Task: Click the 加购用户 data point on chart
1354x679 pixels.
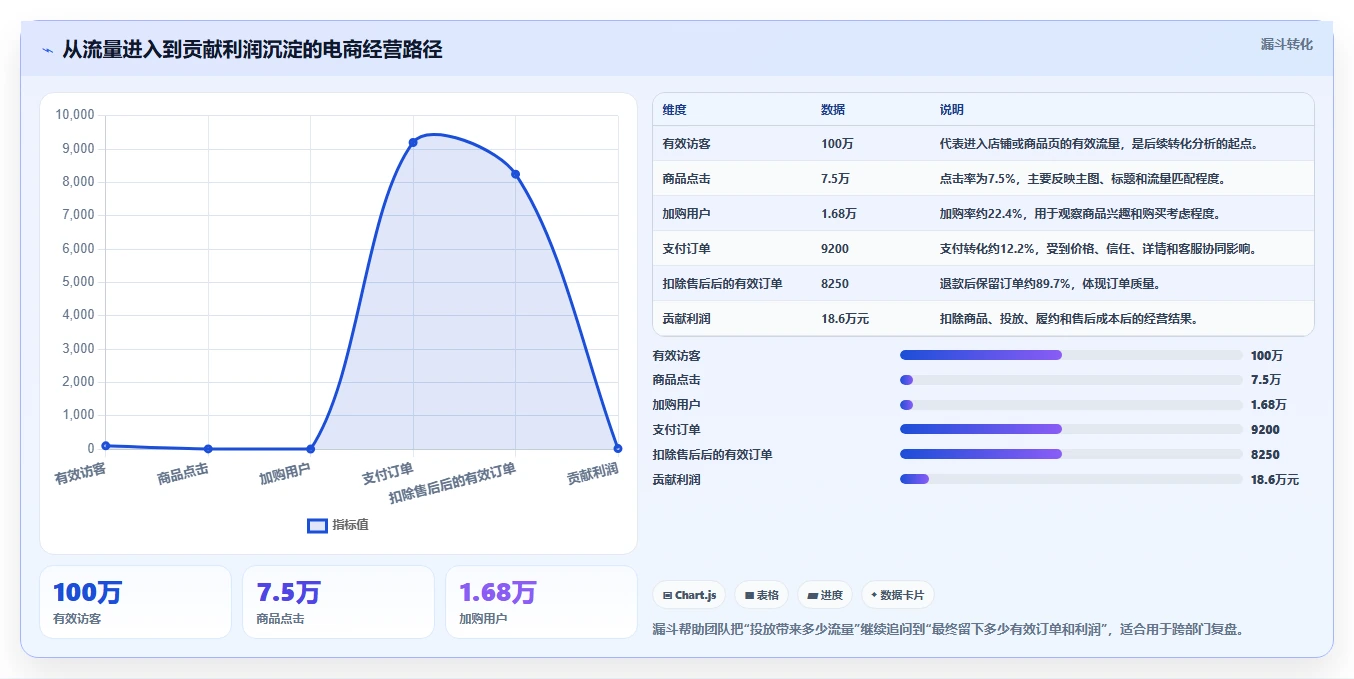Action: click(x=310, y=448)
